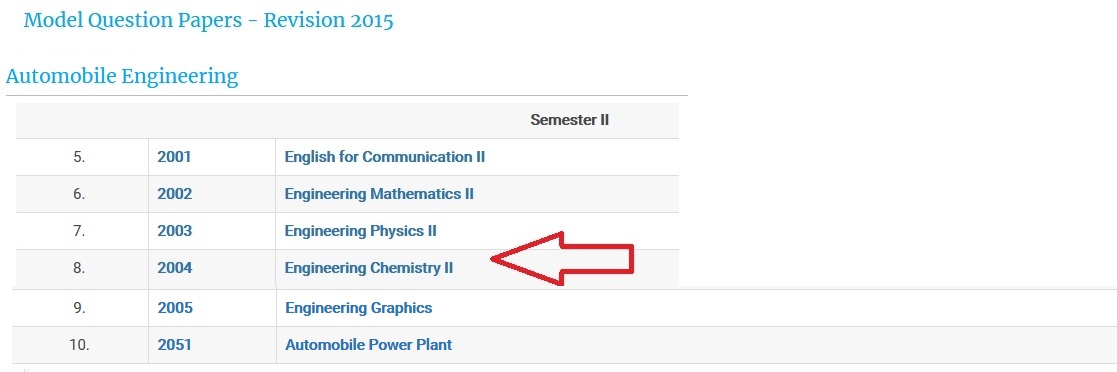This screenshot has width=1117, height=372.
Task: Open Engineering Physics II link
Action: click(x=360, y=231)
